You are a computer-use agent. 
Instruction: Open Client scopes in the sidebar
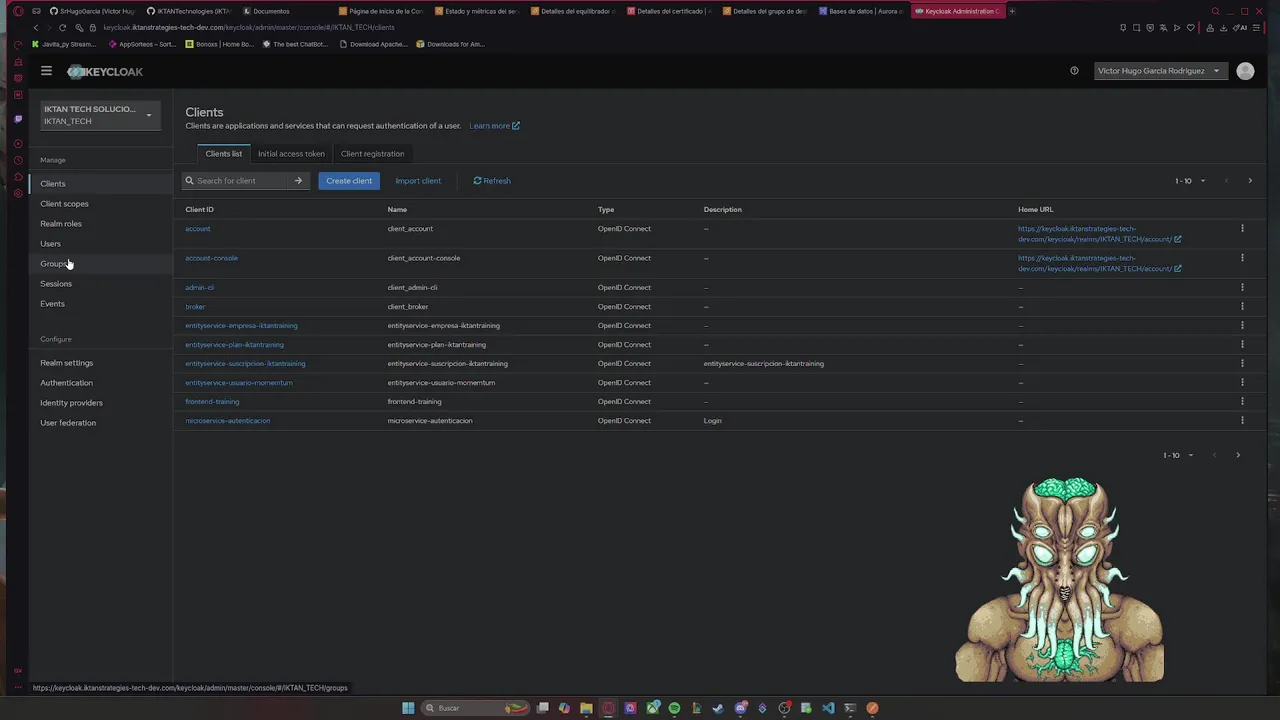64,204
